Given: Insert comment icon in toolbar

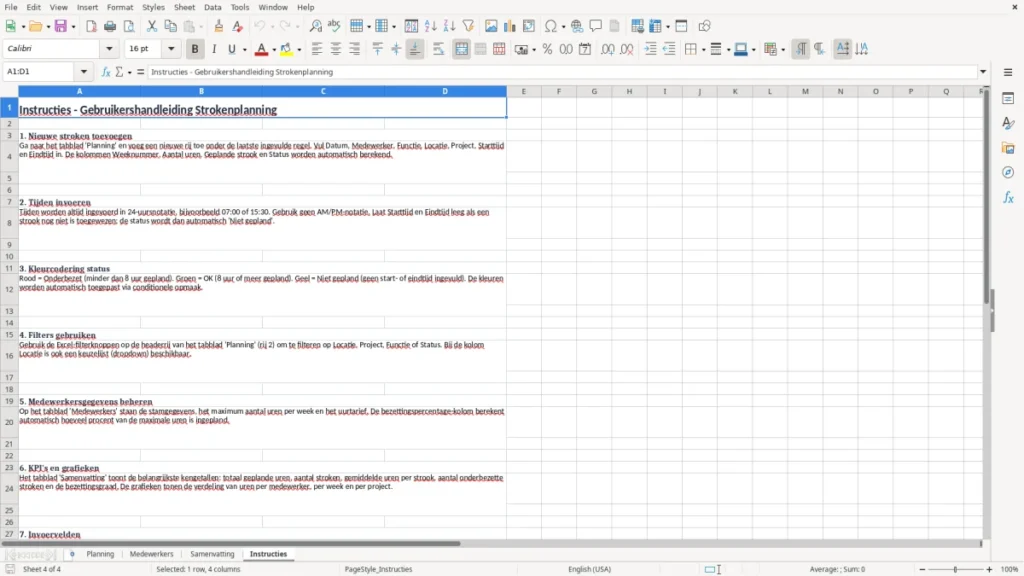Looking at the screenshot, I should tap(596, 26).
